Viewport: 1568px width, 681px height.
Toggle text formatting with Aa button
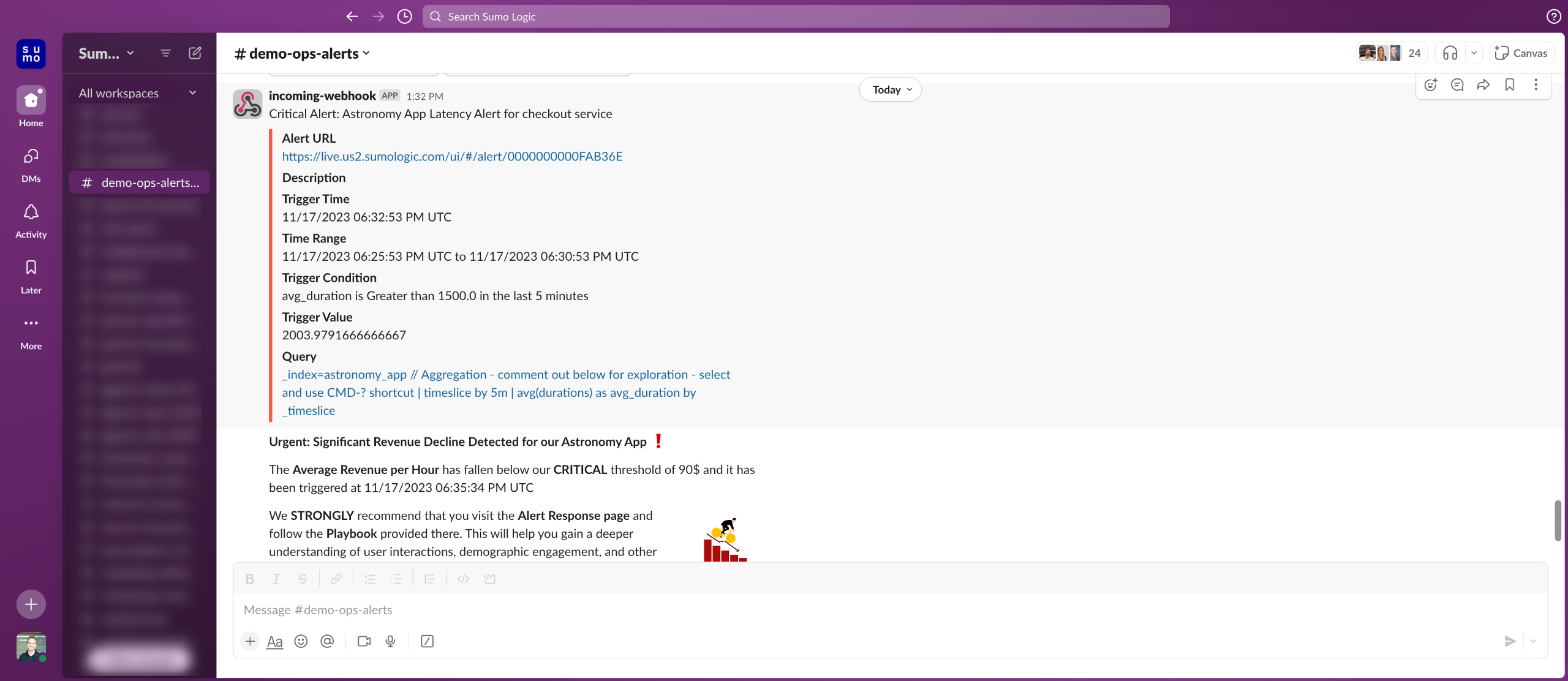point(274,641)
